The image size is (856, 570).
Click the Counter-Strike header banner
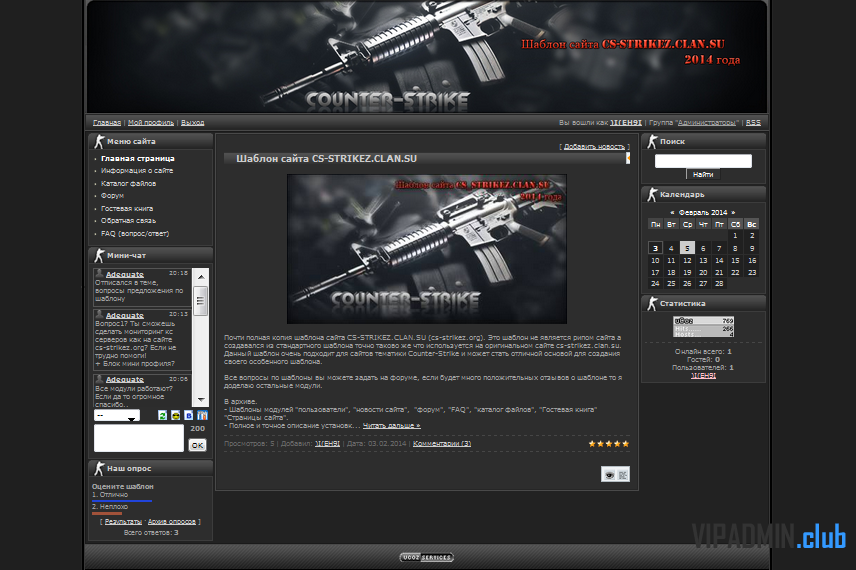(x=427, y=56)
